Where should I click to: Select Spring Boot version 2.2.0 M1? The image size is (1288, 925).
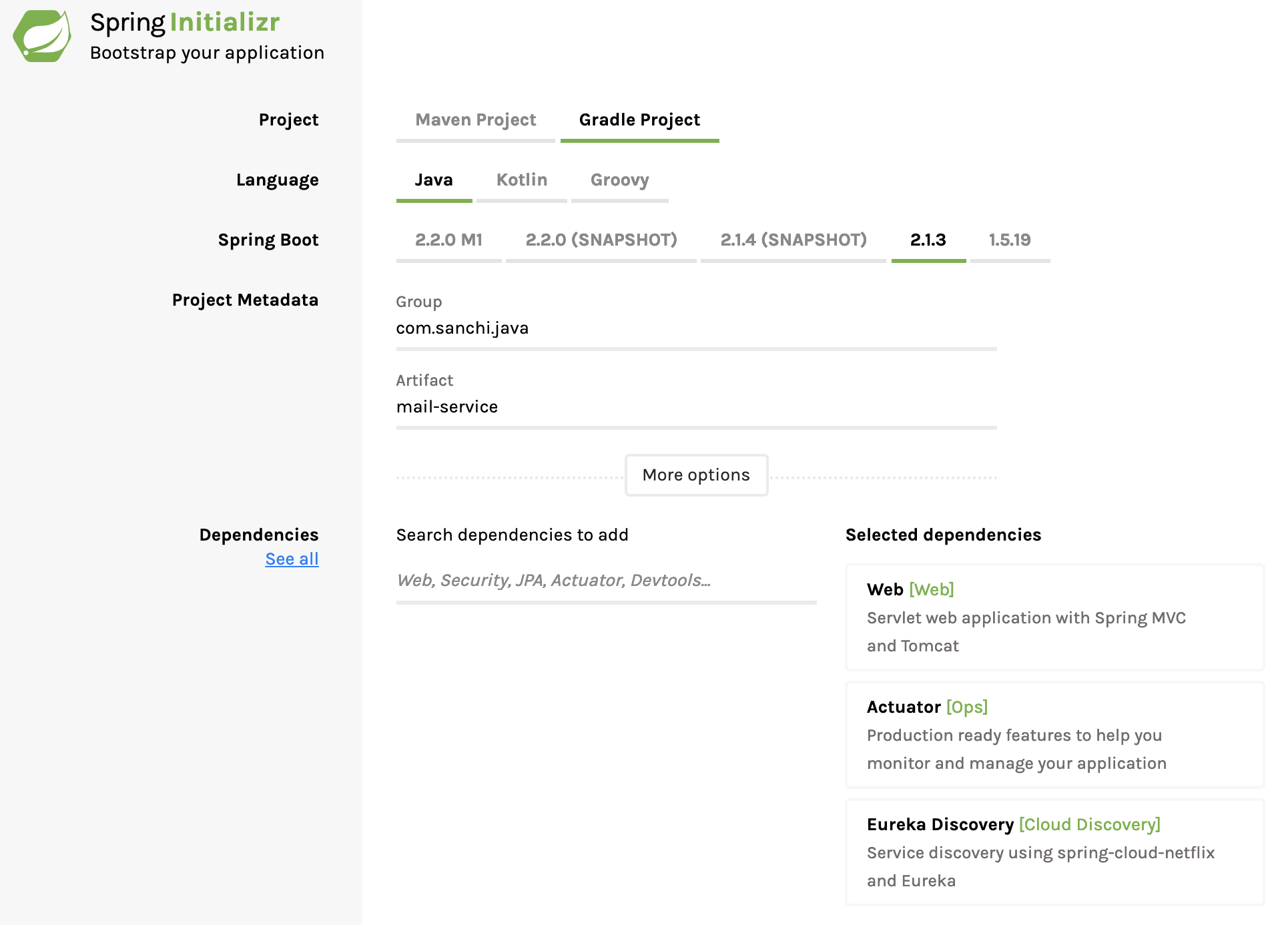pos(448,240)
